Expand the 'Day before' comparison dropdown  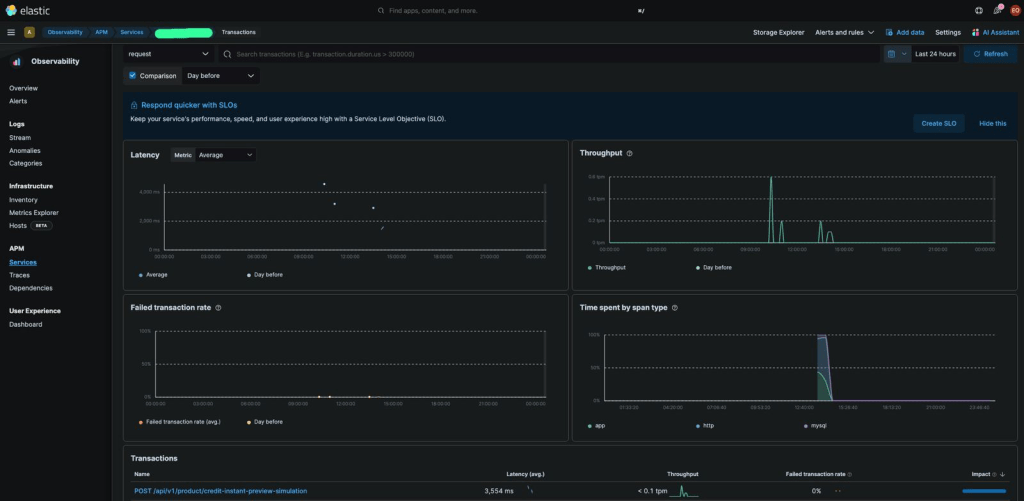[x=220, y=75]
